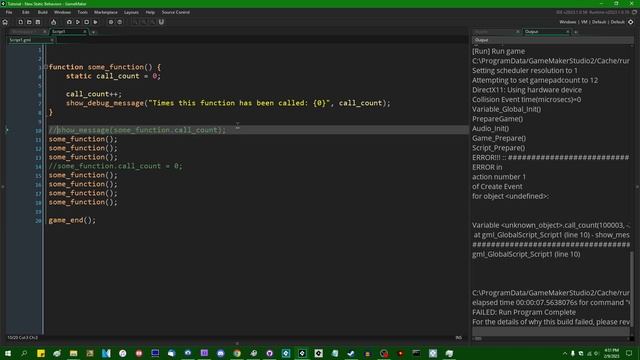Click the show_debug_message code line

pyautogui.click(x=228, y=103)
